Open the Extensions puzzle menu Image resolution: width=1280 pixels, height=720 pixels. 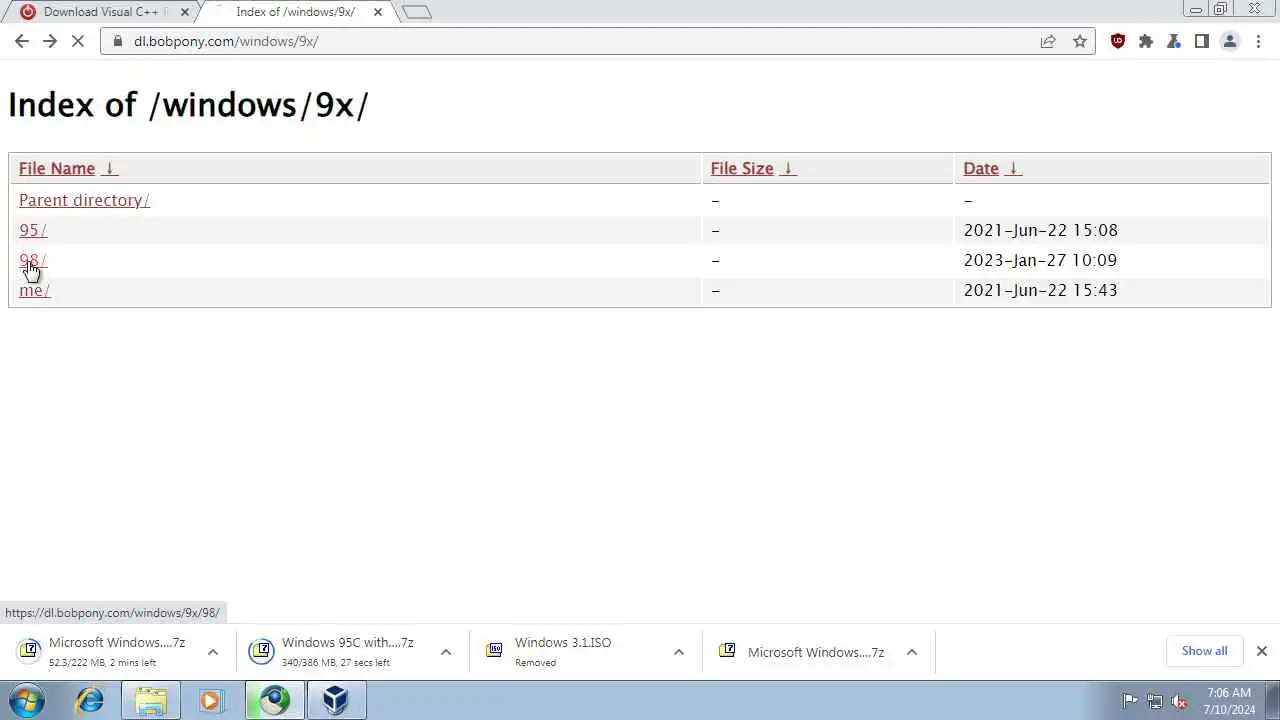tap(1146, 41)
